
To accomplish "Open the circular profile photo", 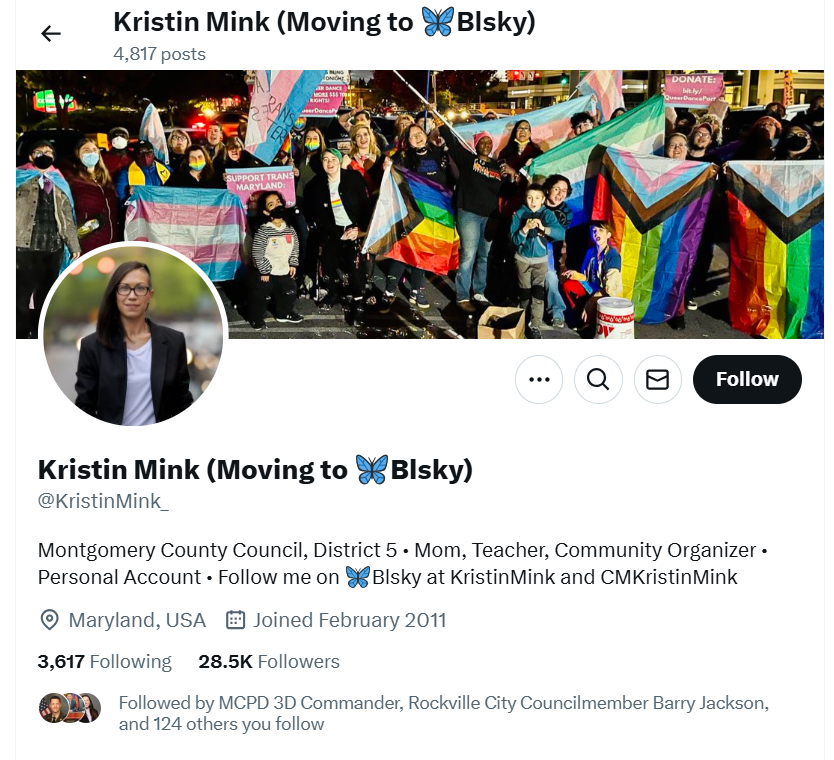I will [133, 336].
